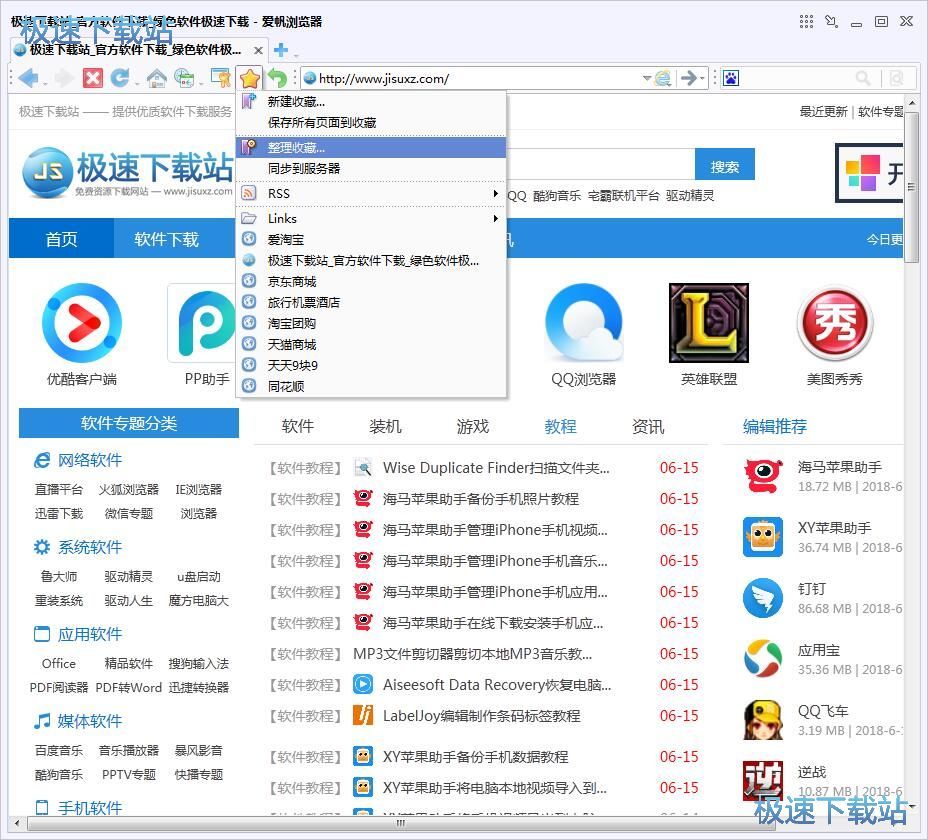This screenshot has width=928, height=840.
Task: Expand the Links folder submenu arrow
Action: tap(495, 218)
